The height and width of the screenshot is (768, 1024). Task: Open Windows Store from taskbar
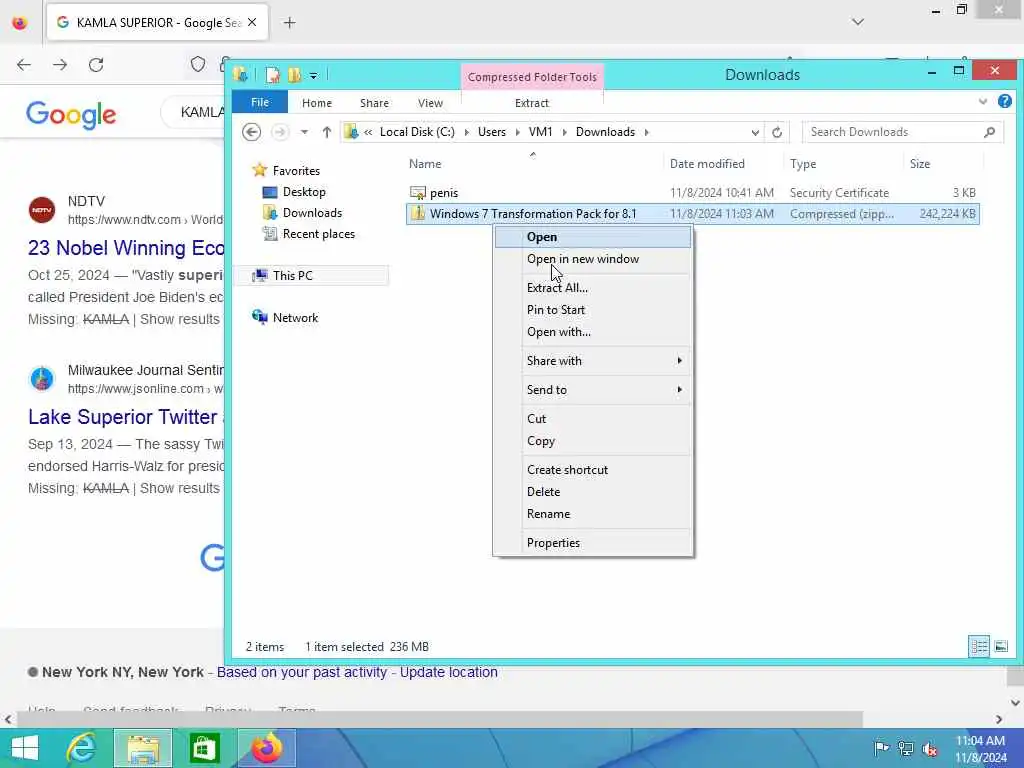point(204,748)
